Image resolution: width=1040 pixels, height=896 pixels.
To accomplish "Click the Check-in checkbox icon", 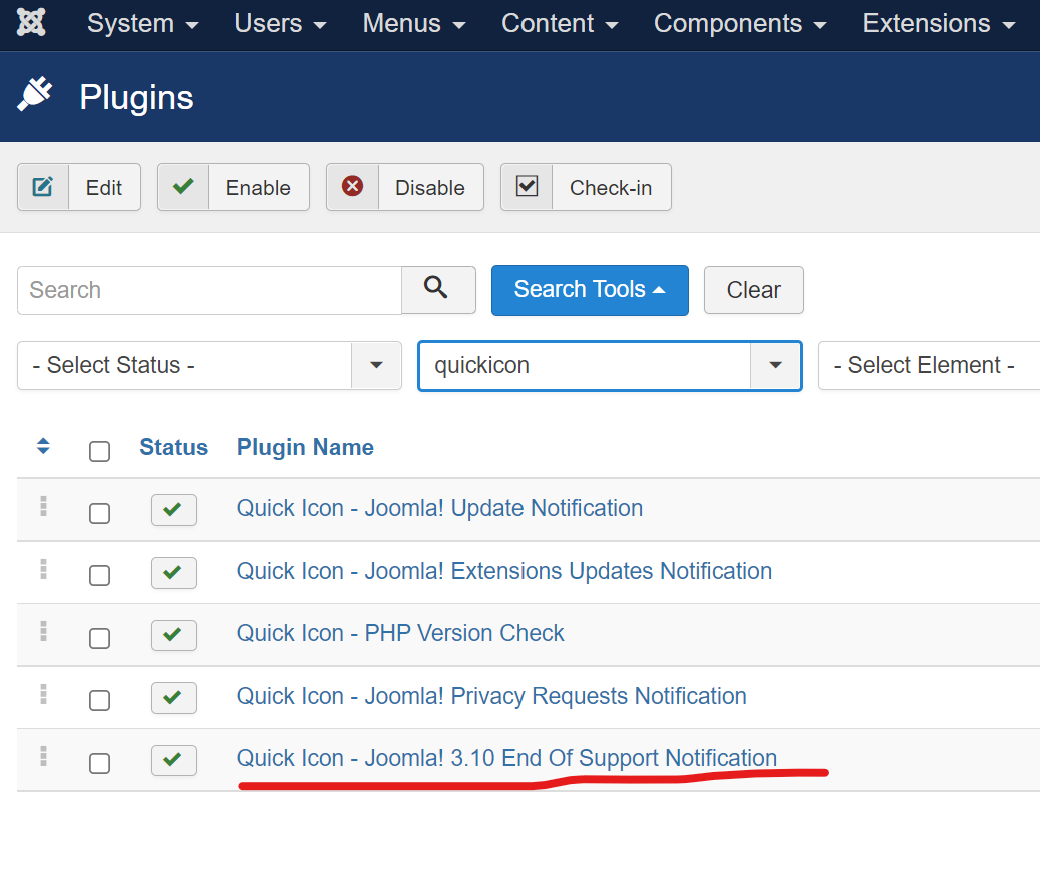I will (527, 186).
